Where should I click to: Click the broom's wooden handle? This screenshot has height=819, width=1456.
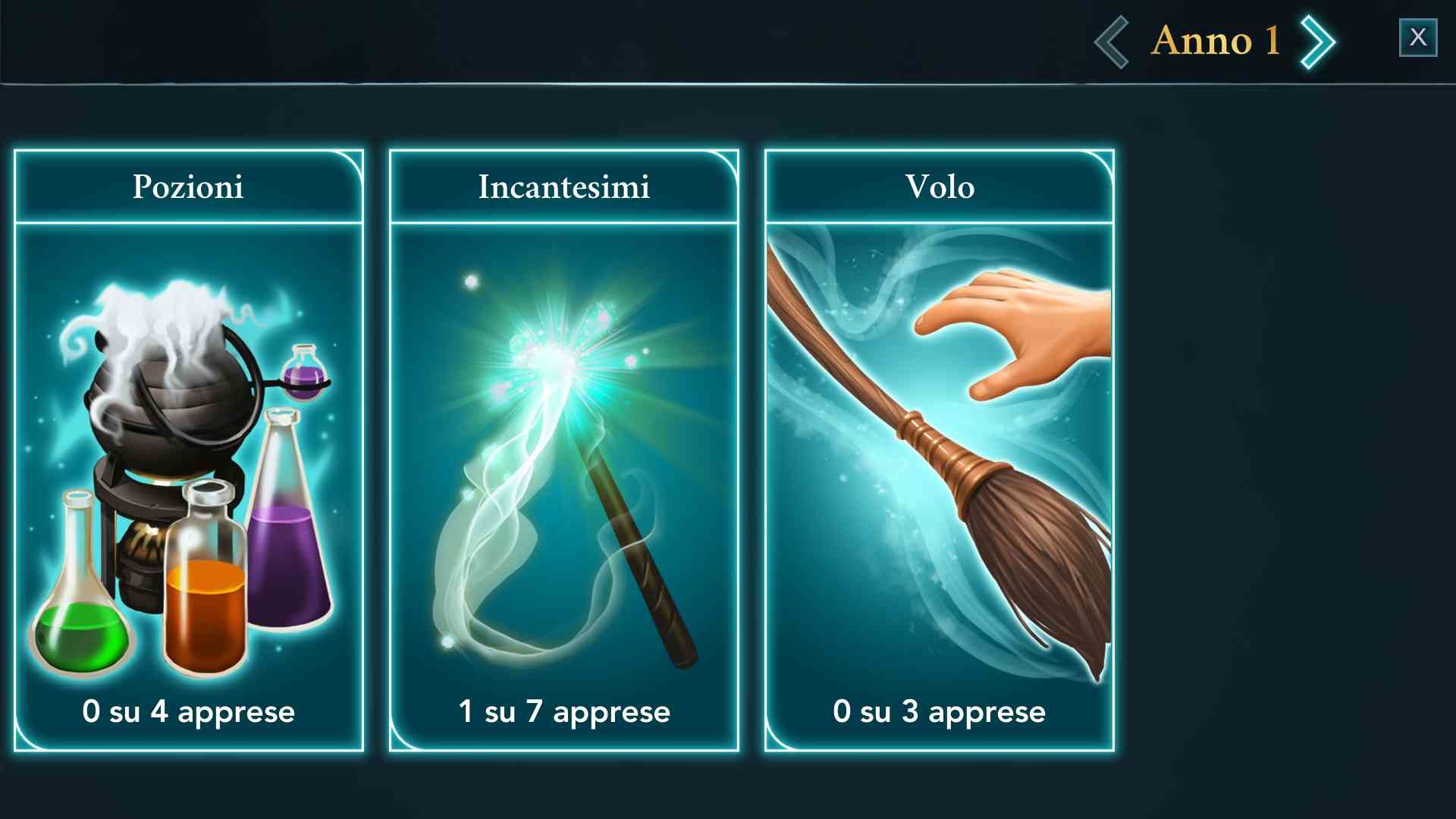pos(842,356)
